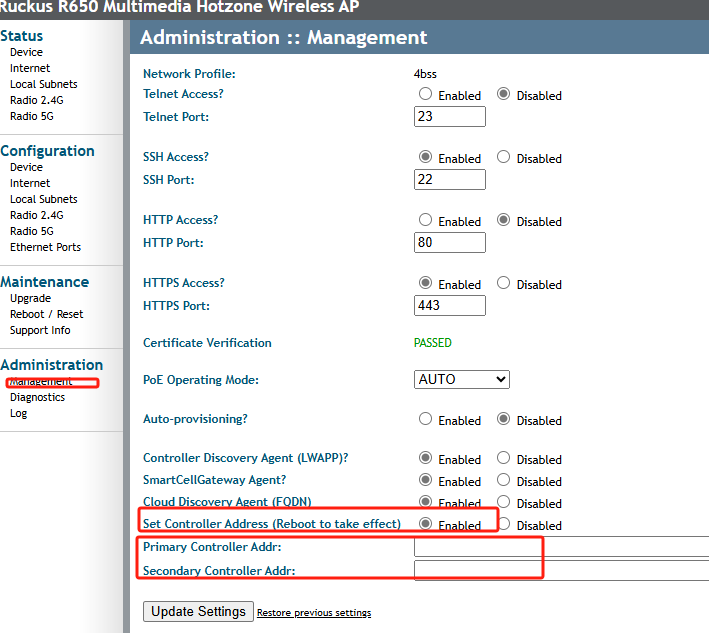Open Ethernet Ports configuration
This screenshot has width=709, height=633.
click(45, 247)
